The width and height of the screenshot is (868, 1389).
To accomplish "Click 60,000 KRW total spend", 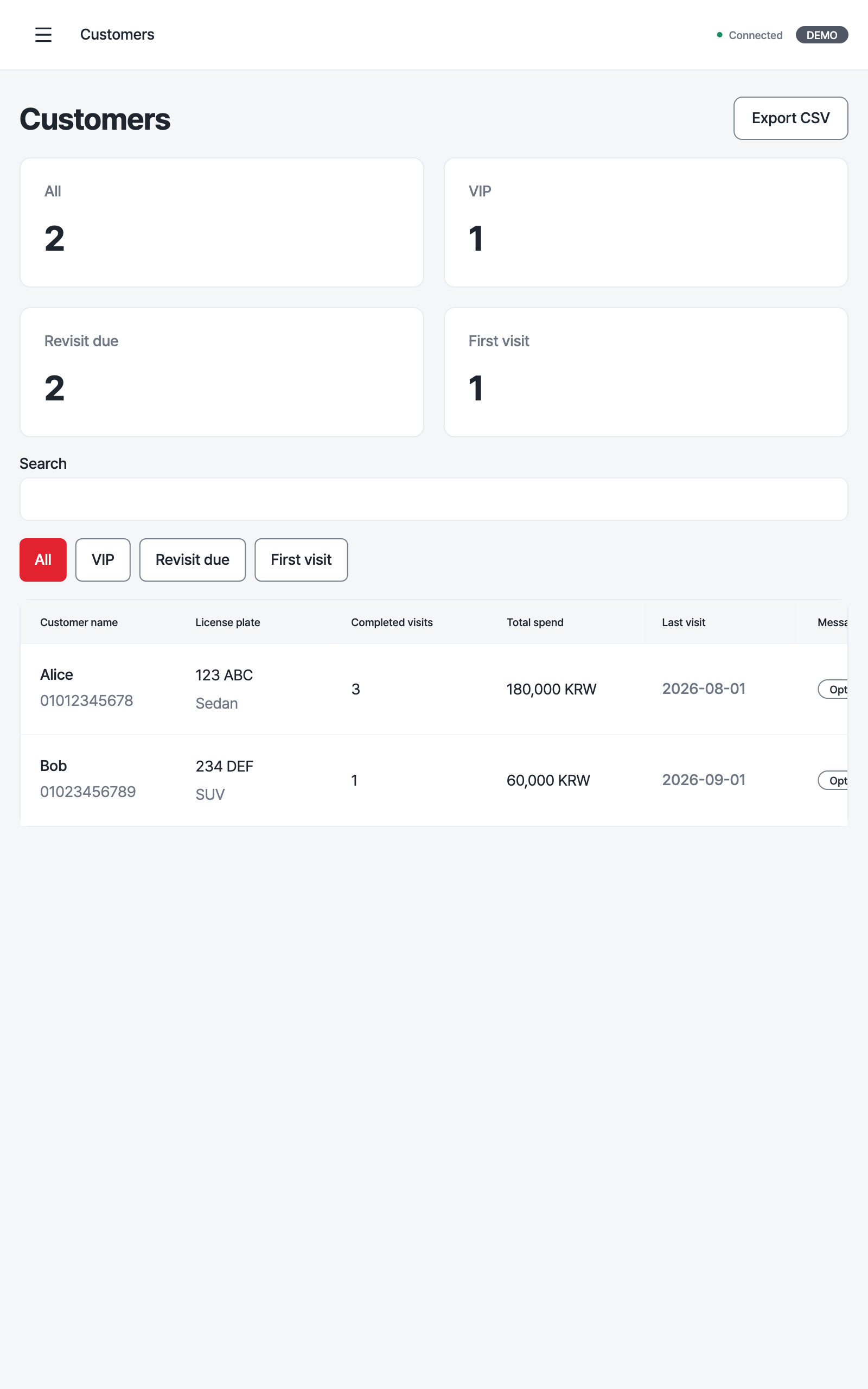I will tap(548, 781).
